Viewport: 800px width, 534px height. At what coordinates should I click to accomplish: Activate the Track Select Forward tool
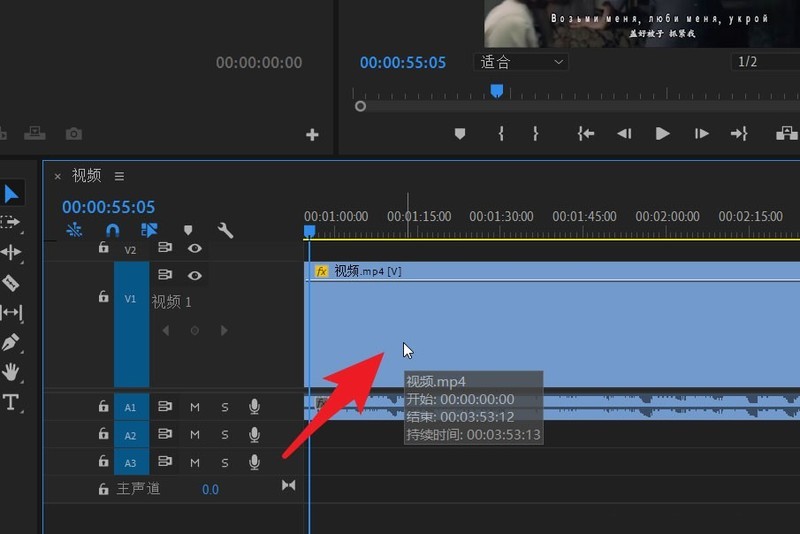coord(11,222)
